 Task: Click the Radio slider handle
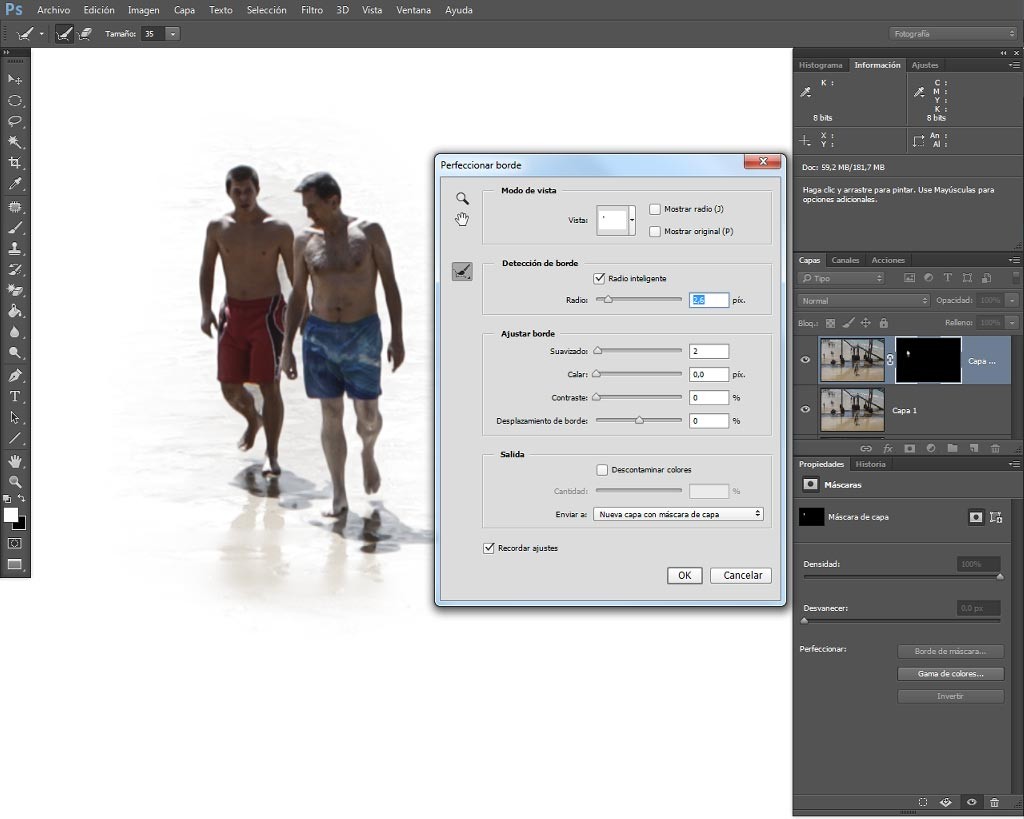coord(608,300)
